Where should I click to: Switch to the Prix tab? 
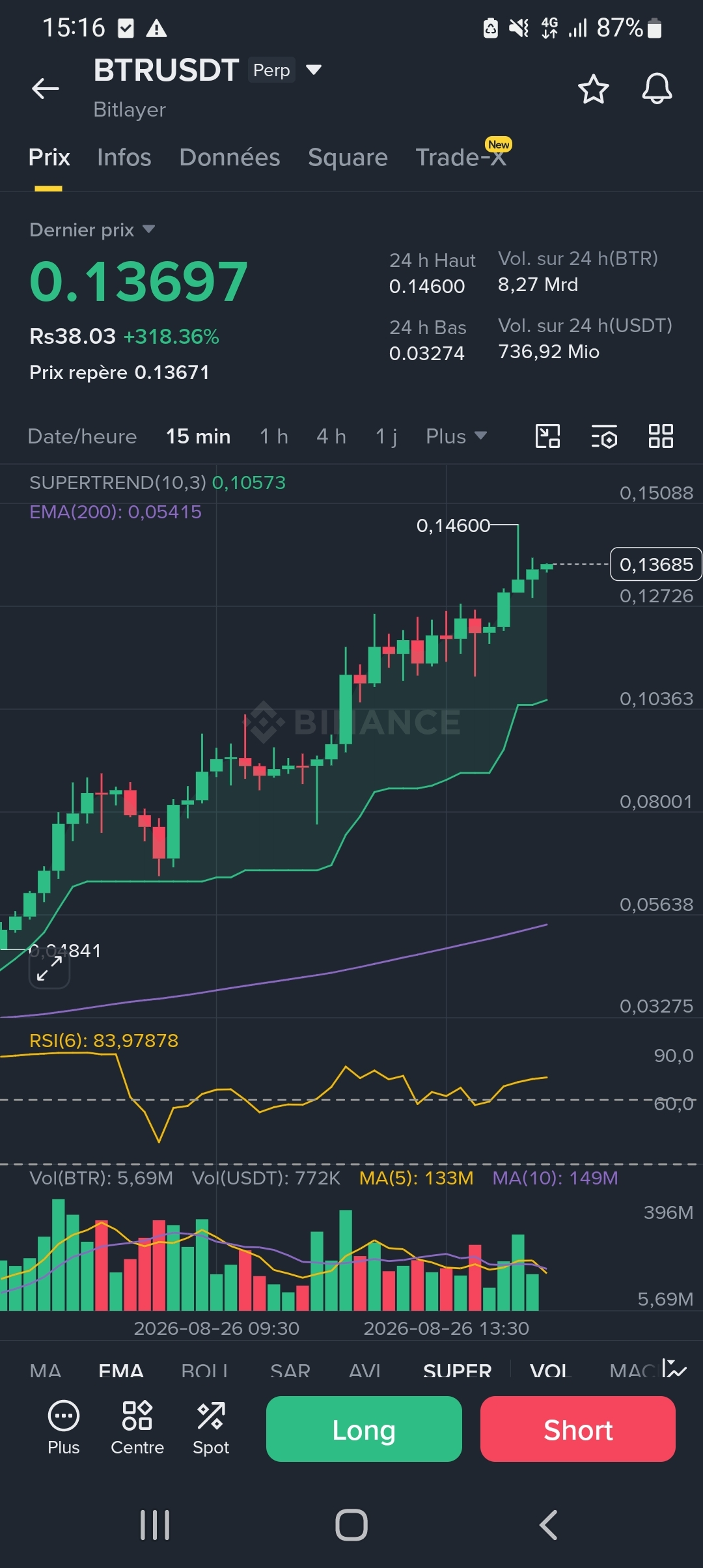49,158
